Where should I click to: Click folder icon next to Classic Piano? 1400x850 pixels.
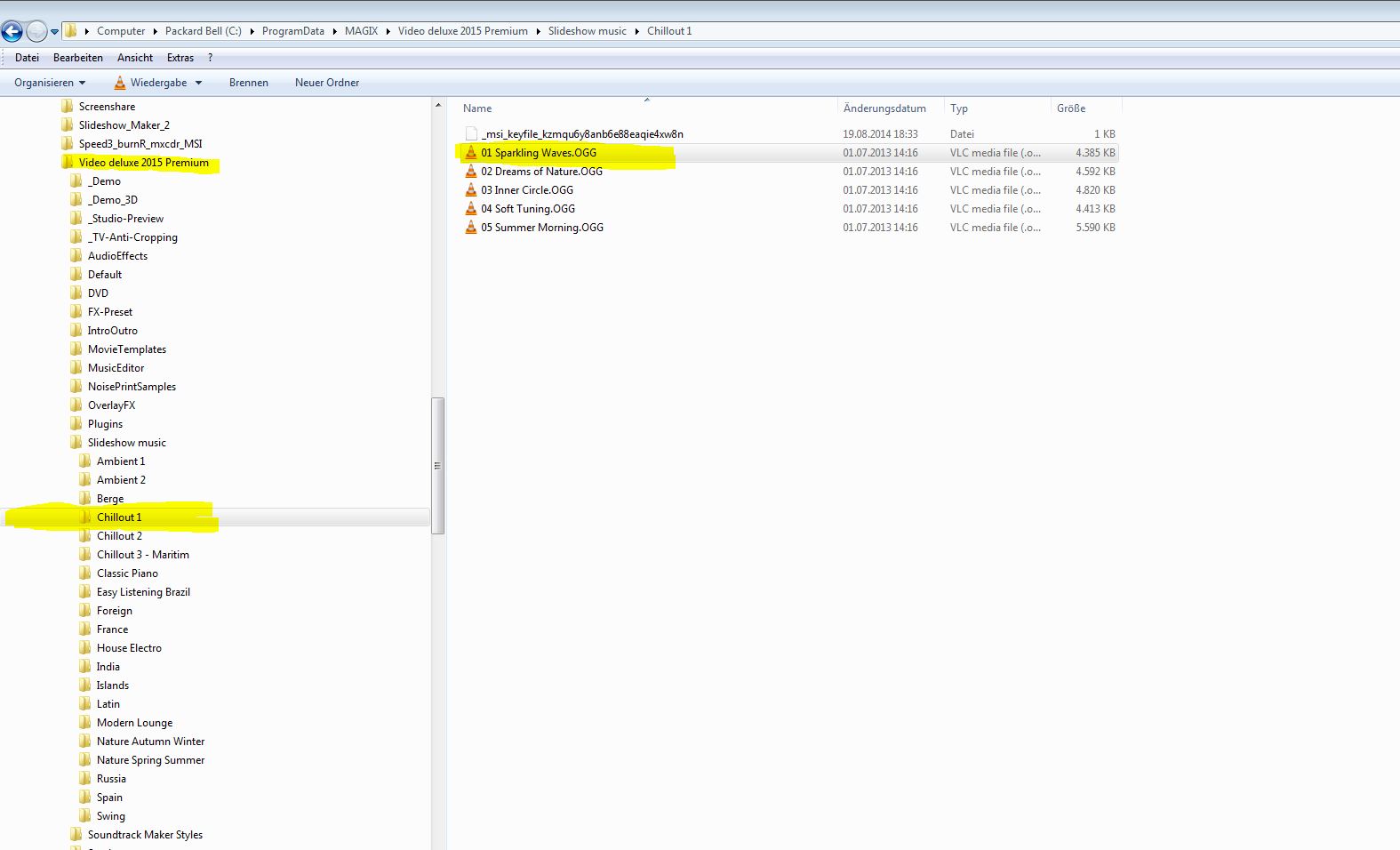click(85, 573)
